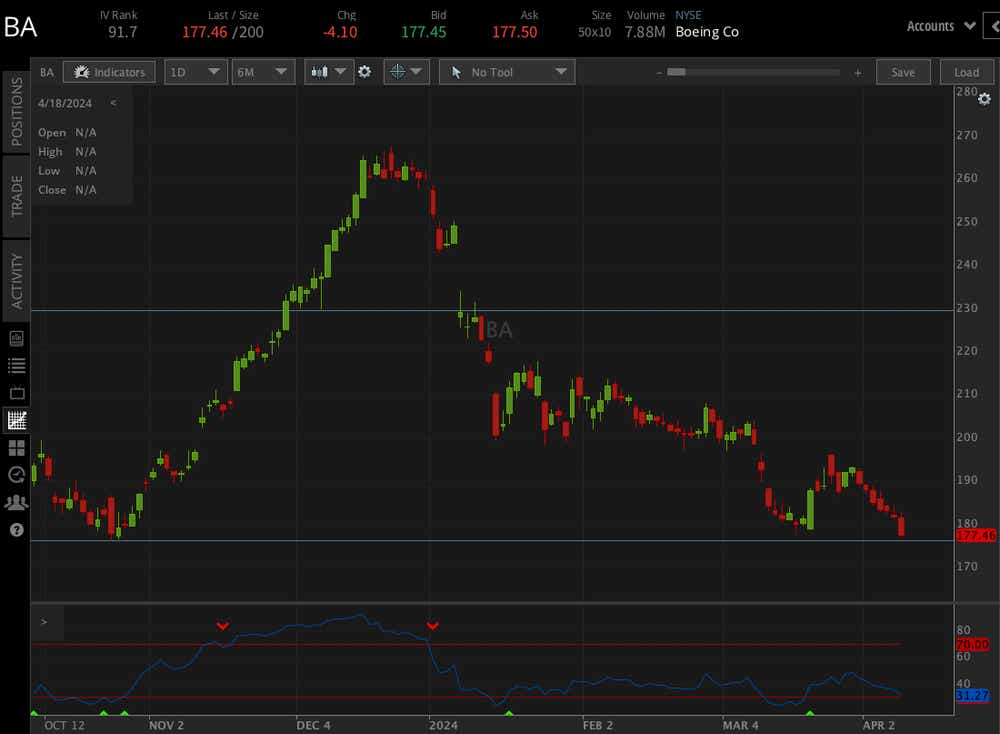Open the news/quote page sidebar icon
Viewport: 1000px width, 734px height.
[x=17, y=338]
